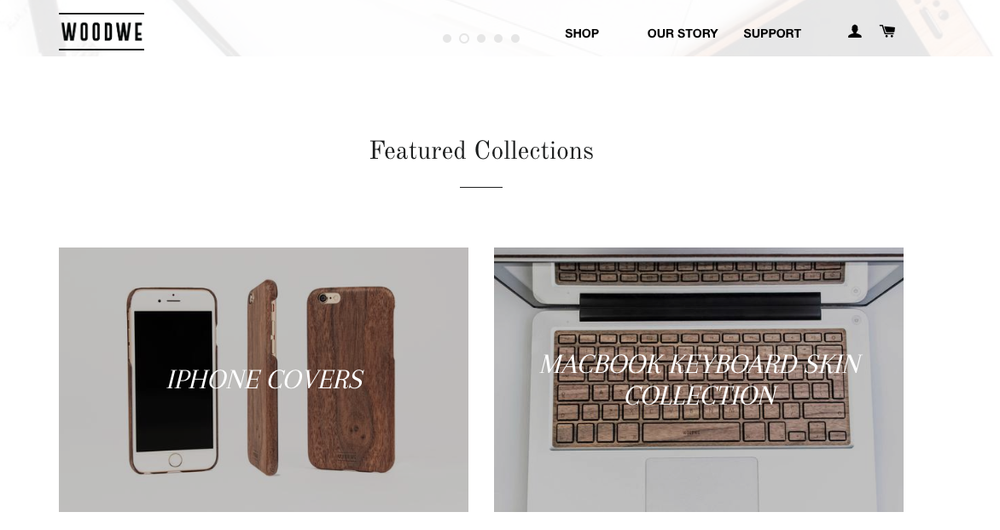Select the first slideshow dot
Viewport: 1000px width, 530px height.
point(447,38)
